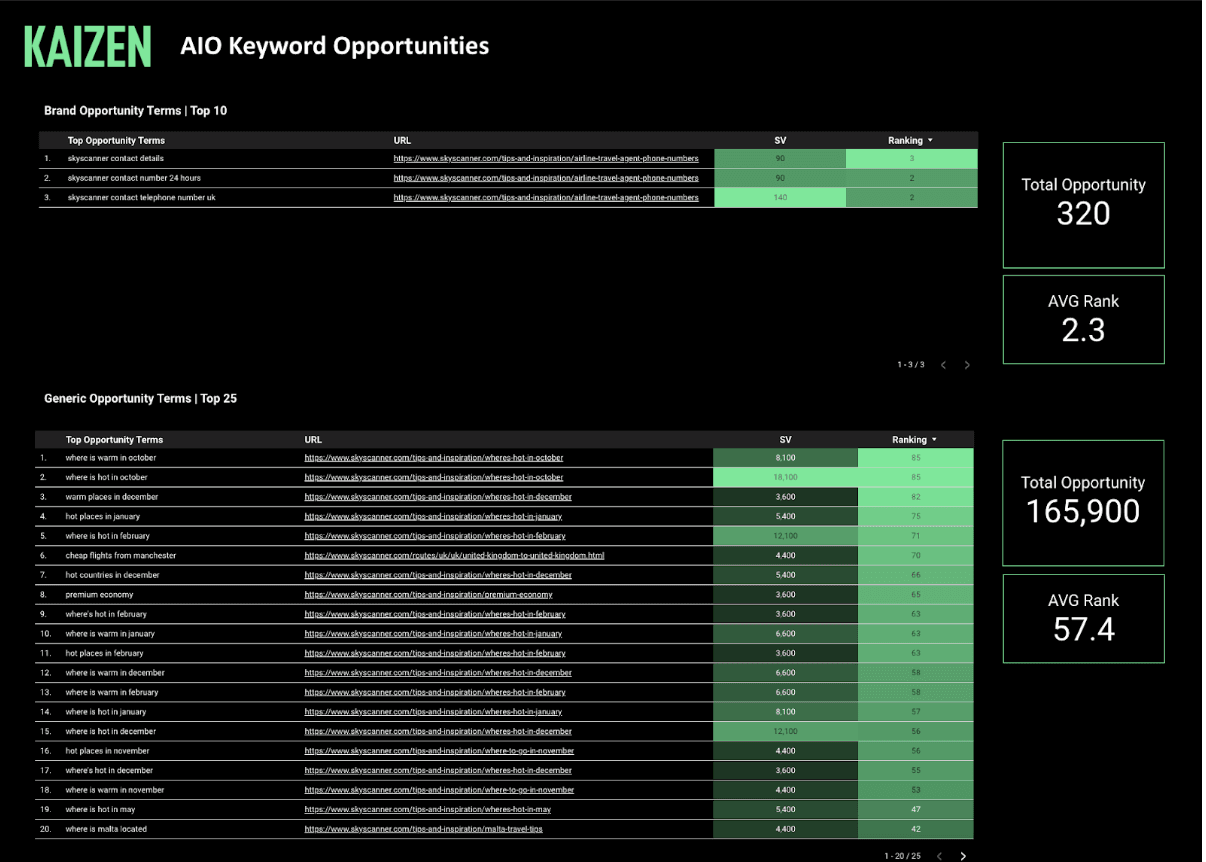Screen dimensions: 1206x862
Task: Open URL for where is warm in november
Action: [439, 790]
